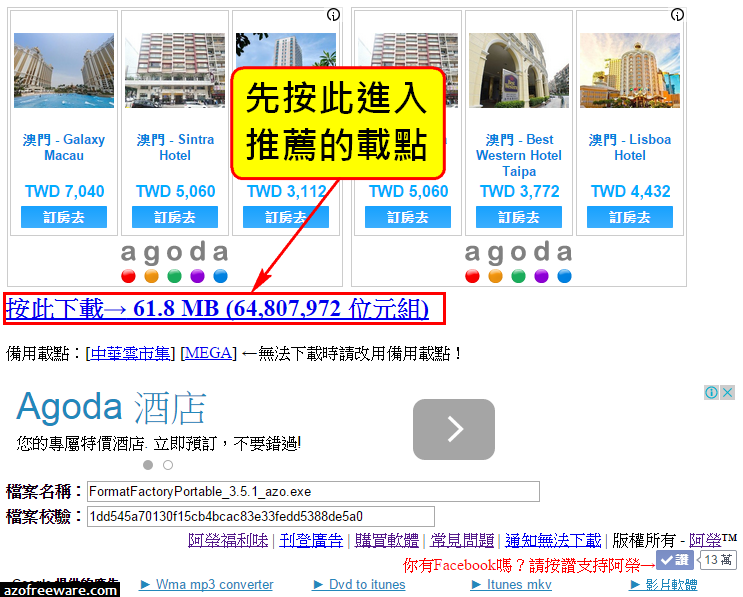Click the Agoda 酒店 ad headline
The image size is (743, 597).
point(111,407)
